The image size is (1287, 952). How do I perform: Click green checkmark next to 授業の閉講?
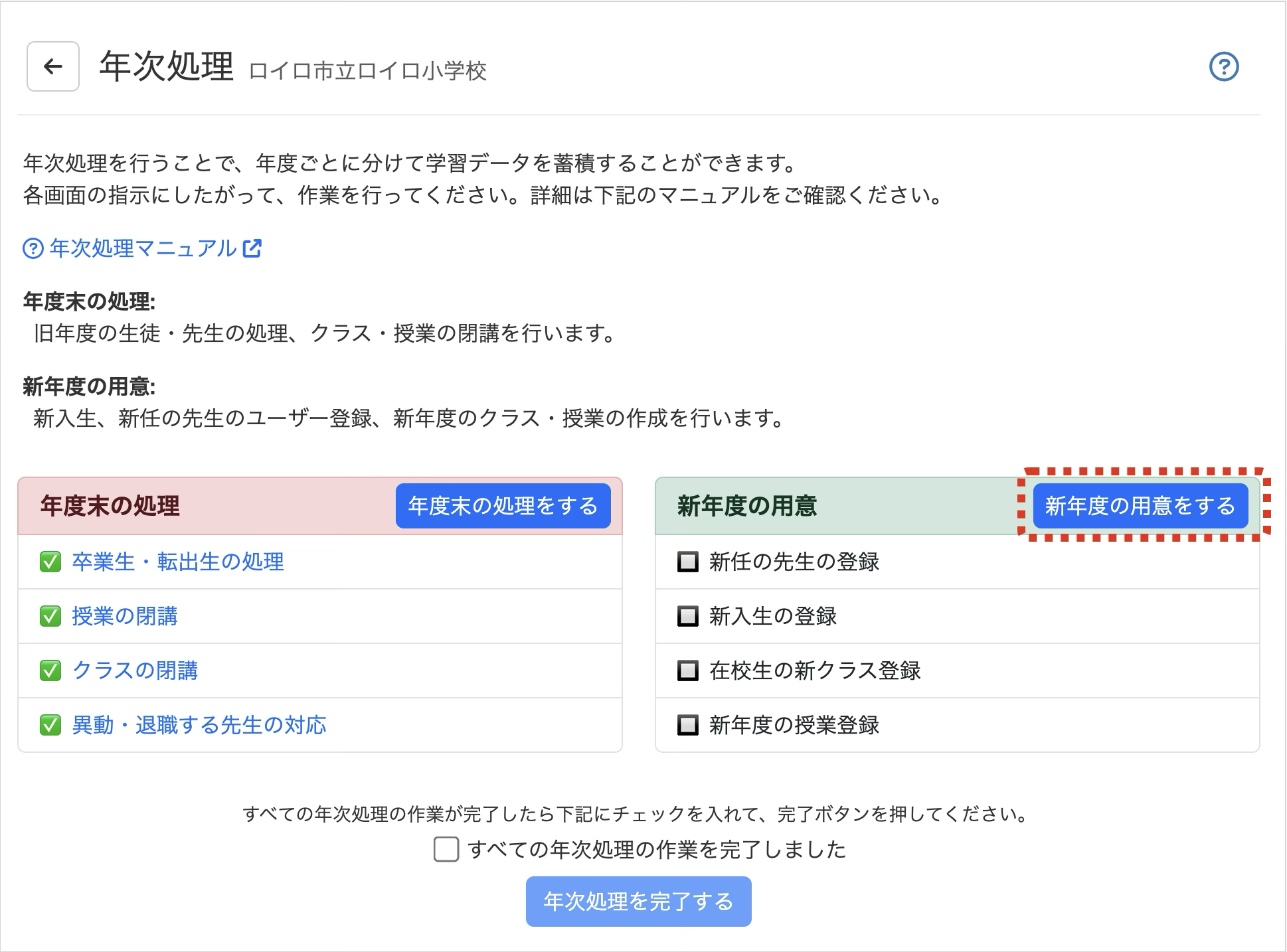pos(50,616)
